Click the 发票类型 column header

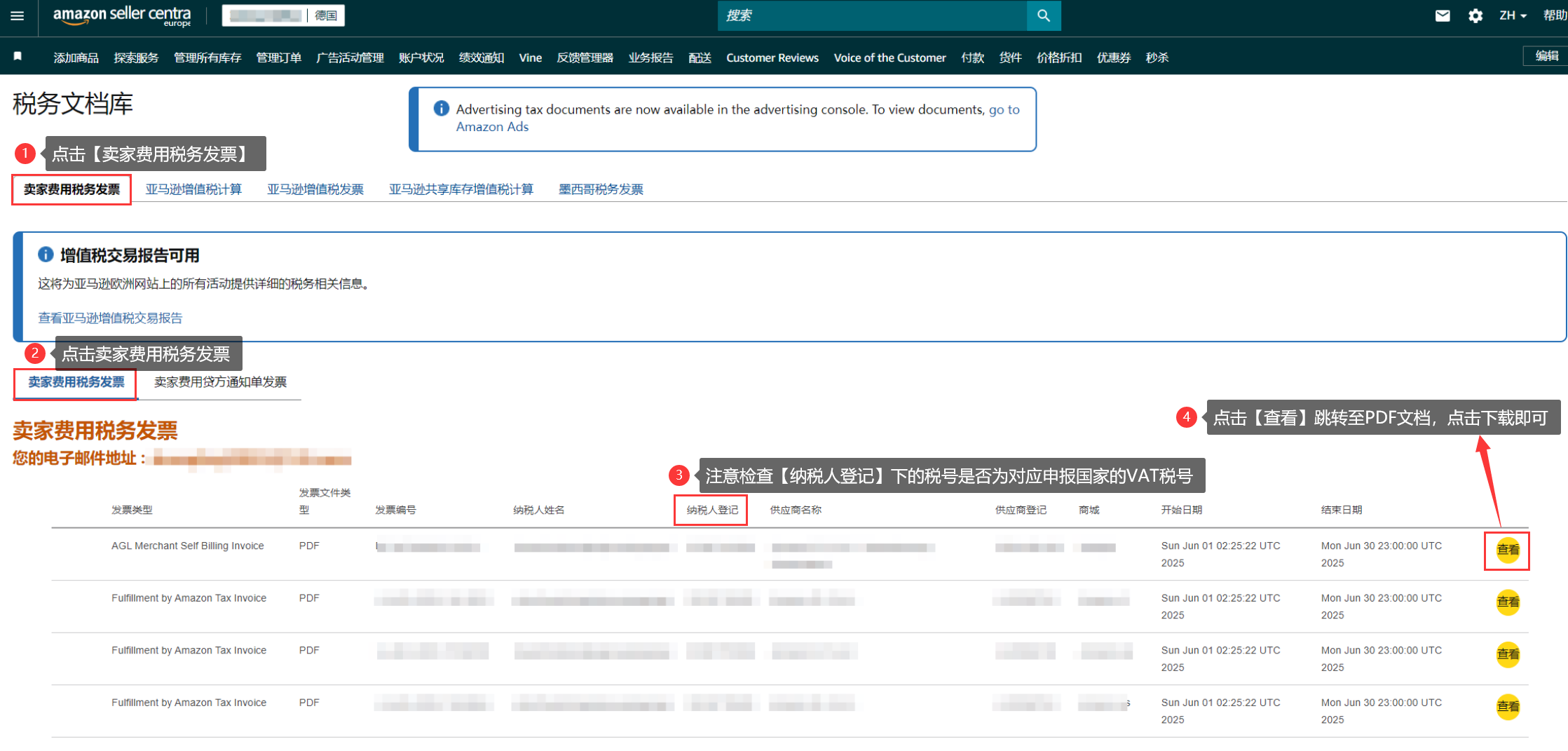[x=132, y=510]
